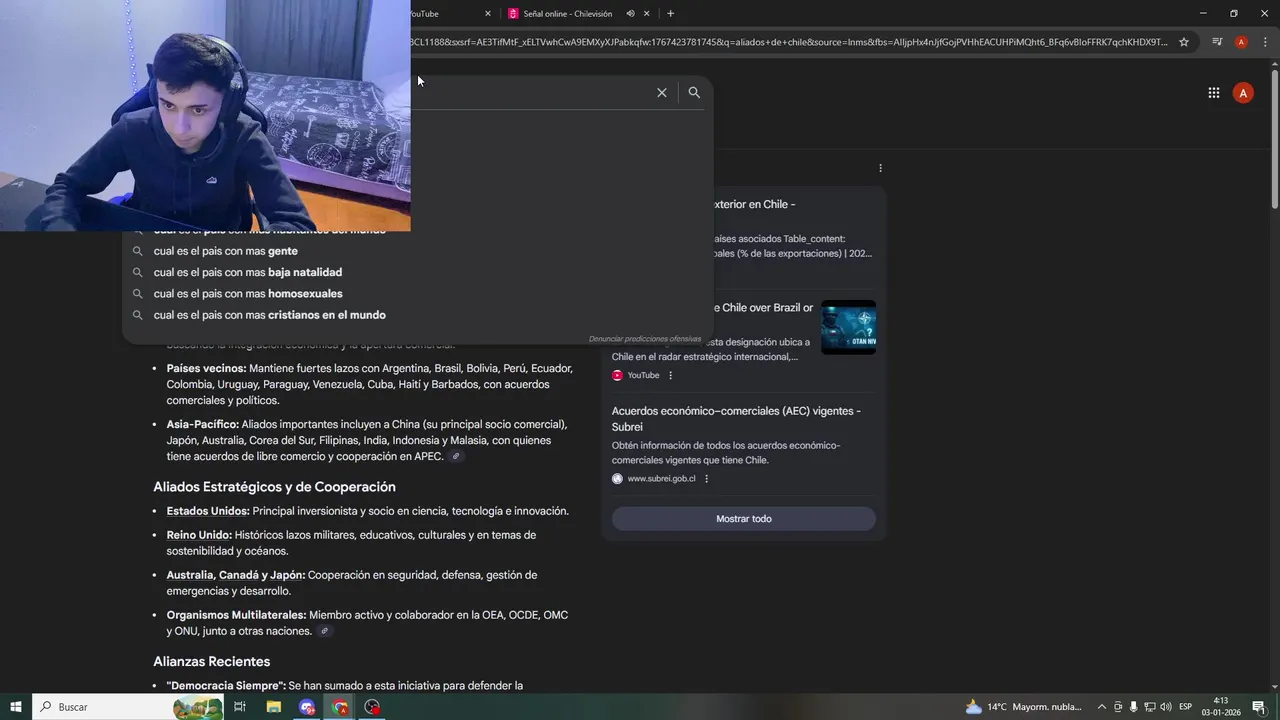Click the microphone icon in the system tray

click(1134, 707)
